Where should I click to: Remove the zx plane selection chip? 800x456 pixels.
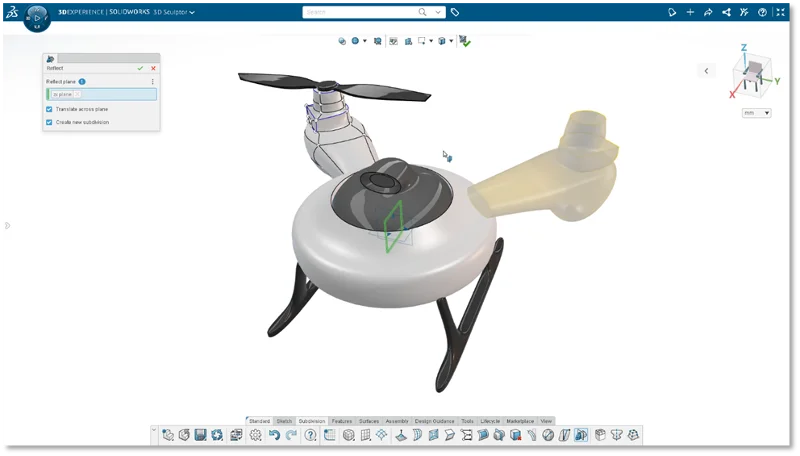tap(77, 94)
